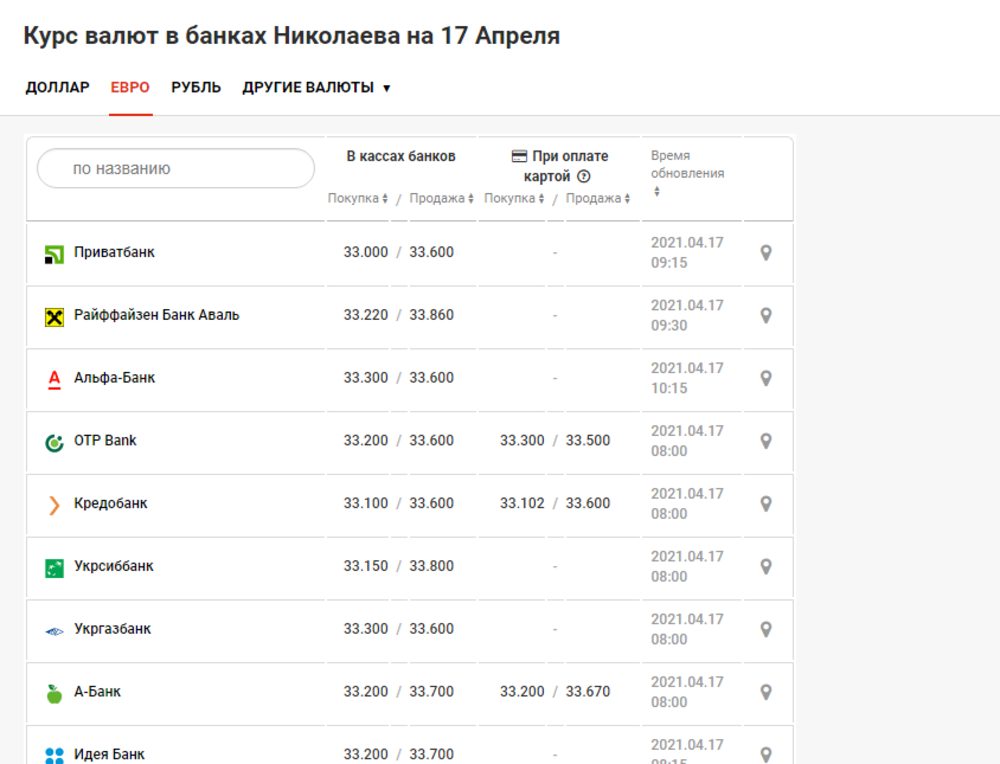The width and height of the screenshot is (1000, 764).
Task: Open the OTP Bank link
Action: point(105,441)
